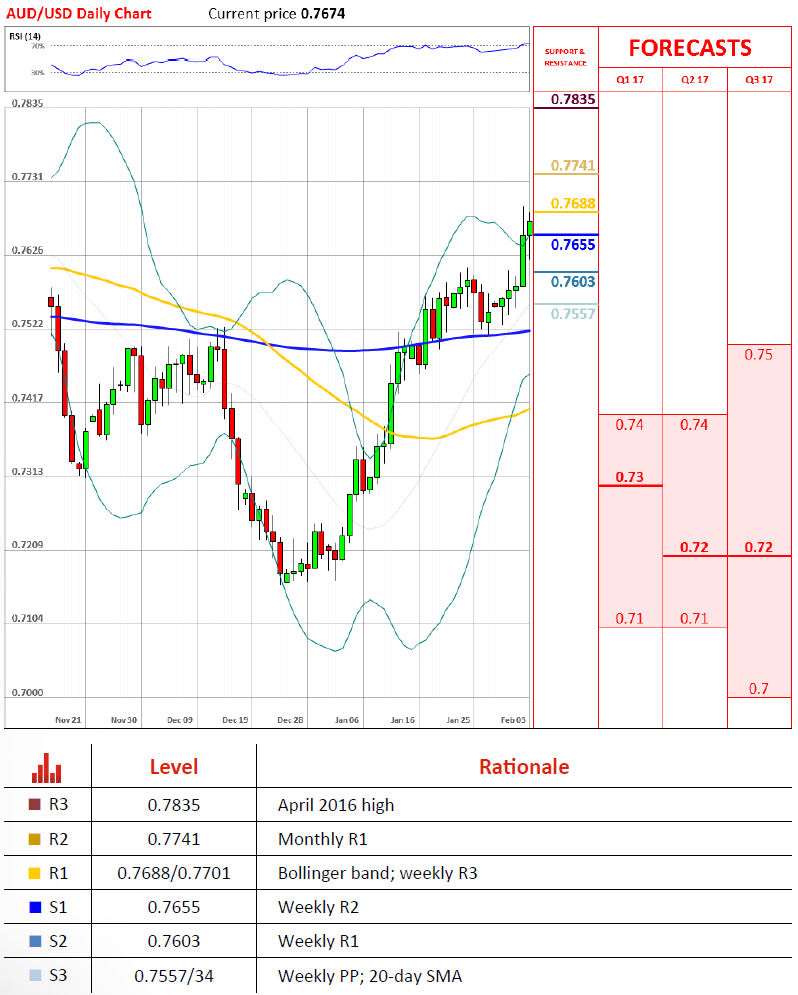Click the Current price 0.7674 text
Image resolution: width=798 pixels, height=995 pixels.
pos(277,13)
